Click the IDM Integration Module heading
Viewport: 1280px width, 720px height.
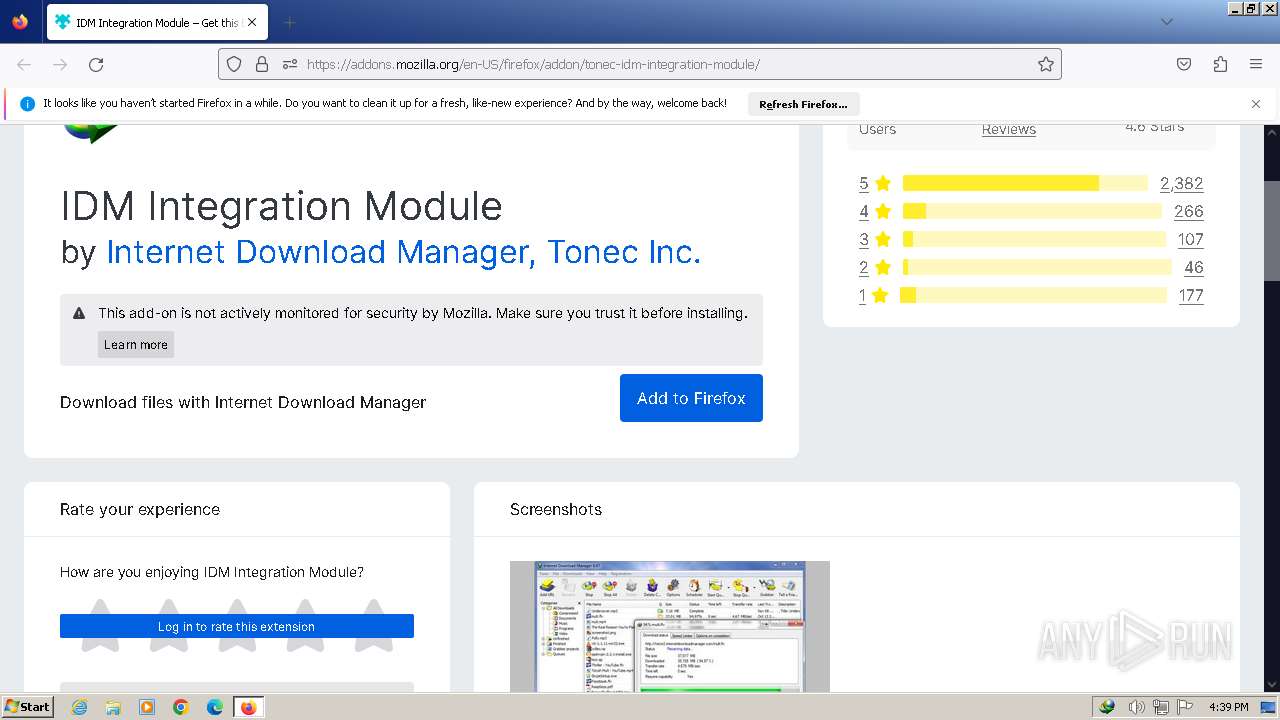[281, 206]
